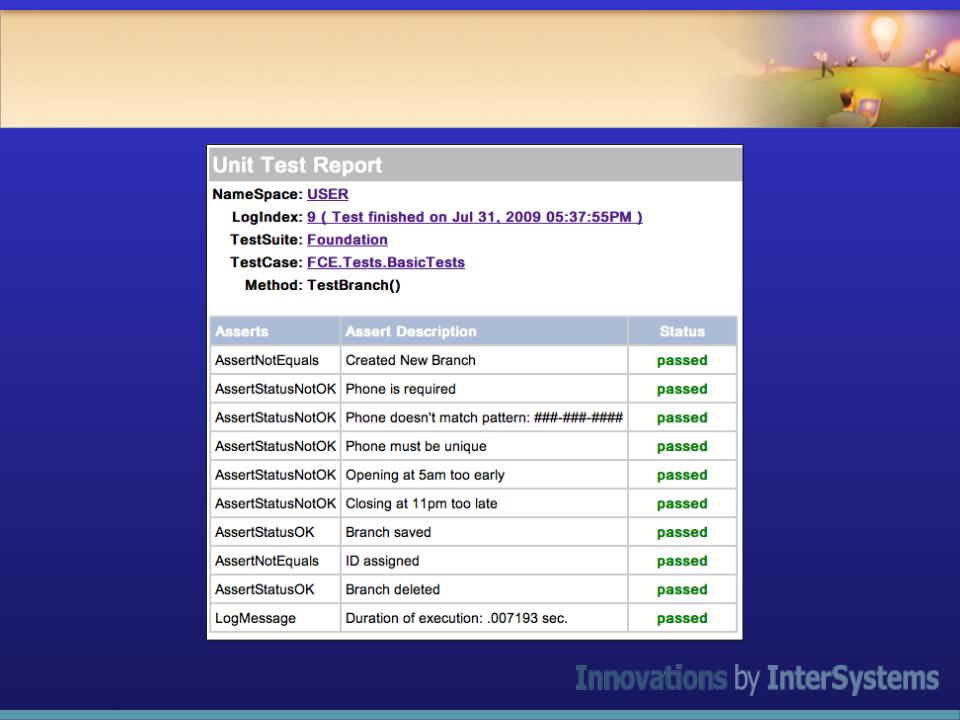This screenshot has height=720, width=960.
Task: Click AssertStatusOK in Branch deleted row
Action: tap(275, 590)
